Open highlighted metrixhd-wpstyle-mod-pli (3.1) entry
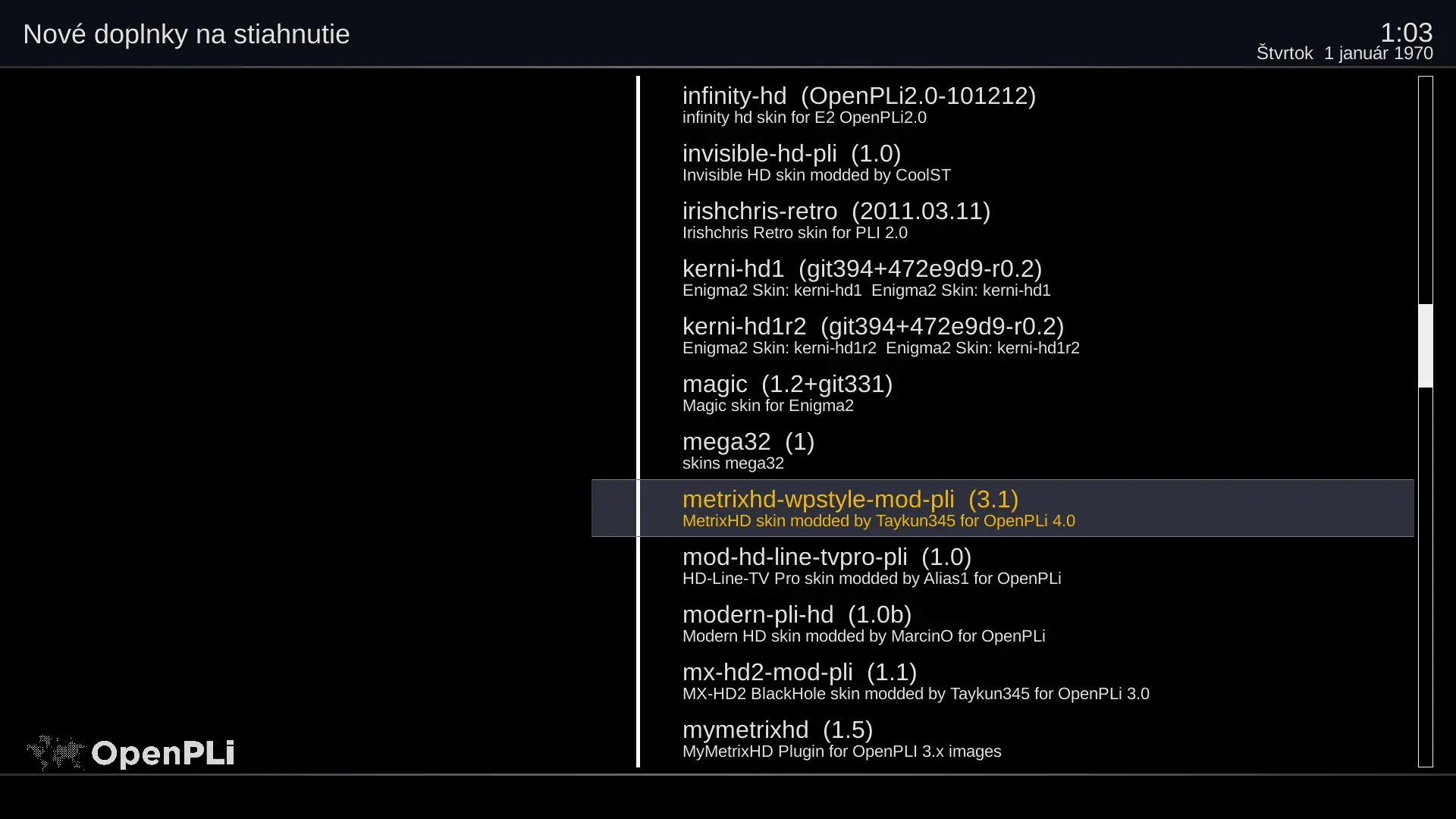This screenshot has height=819, width=1456. click(1003, 508)
